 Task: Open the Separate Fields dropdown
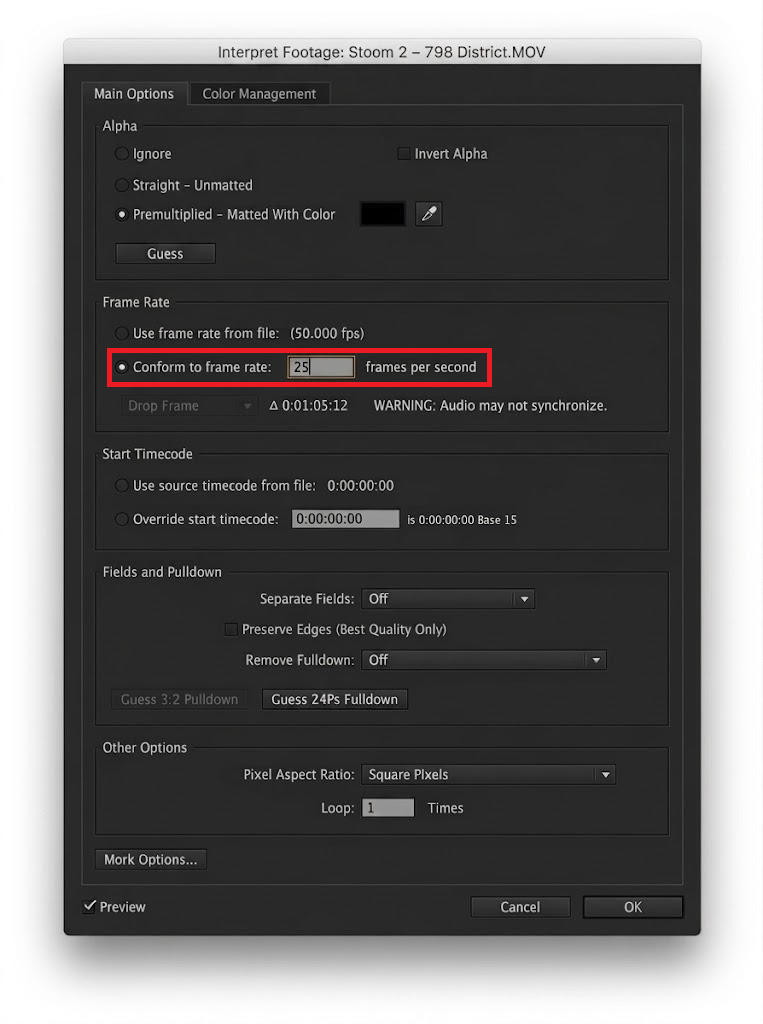(x=448, y=599)
